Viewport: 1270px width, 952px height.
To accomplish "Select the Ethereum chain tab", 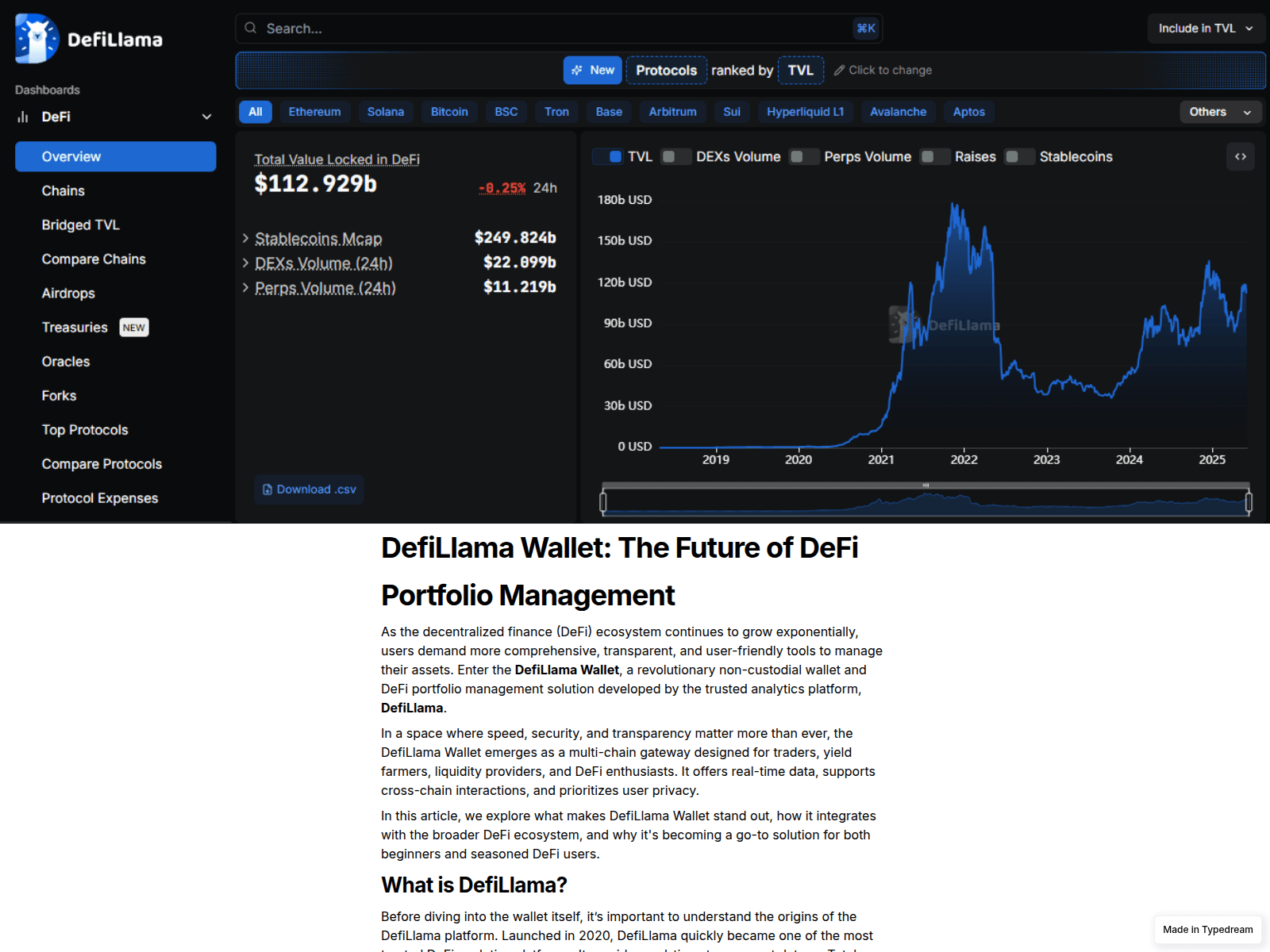I will [314, 112].
